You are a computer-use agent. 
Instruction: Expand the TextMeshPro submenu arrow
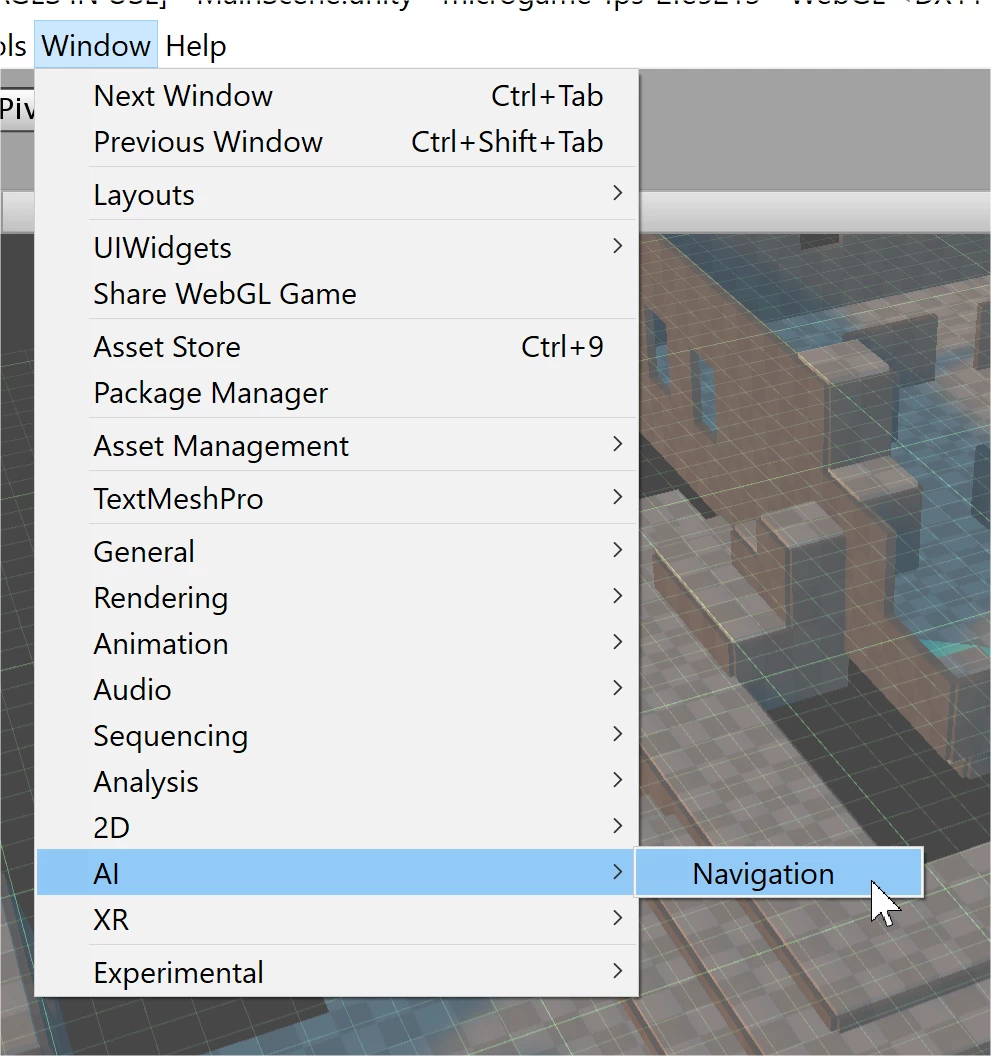(x=617, y=497)
